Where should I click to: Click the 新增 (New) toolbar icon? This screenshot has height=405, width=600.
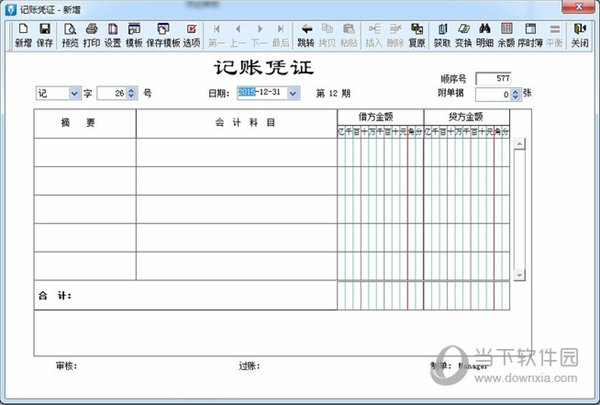click(22, 34)
